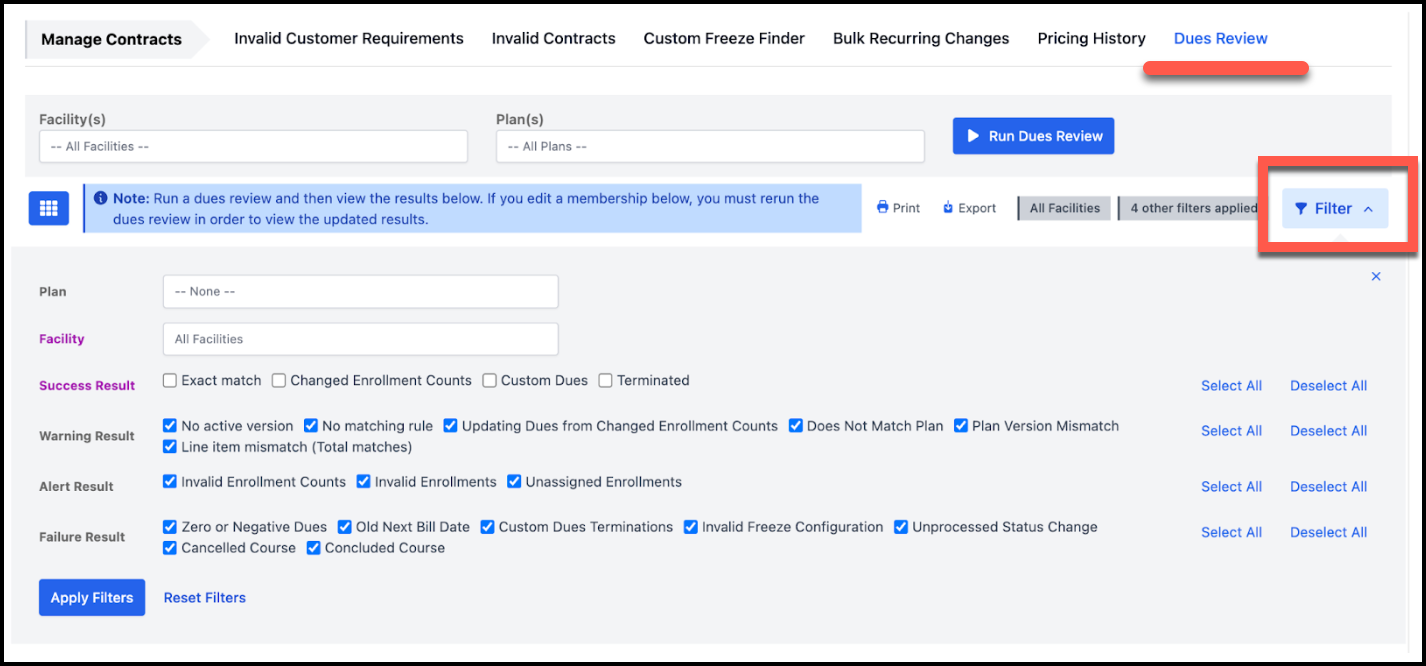1426x666 pixels.
Task: Deselect All for Failure Result row
Action: pos(1328,533)
